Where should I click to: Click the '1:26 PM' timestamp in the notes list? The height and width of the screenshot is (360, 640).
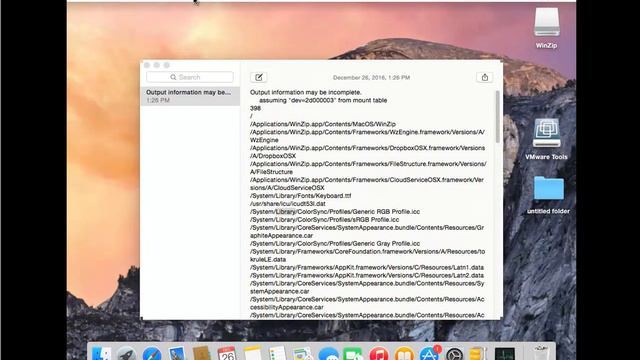coord(158,100)
